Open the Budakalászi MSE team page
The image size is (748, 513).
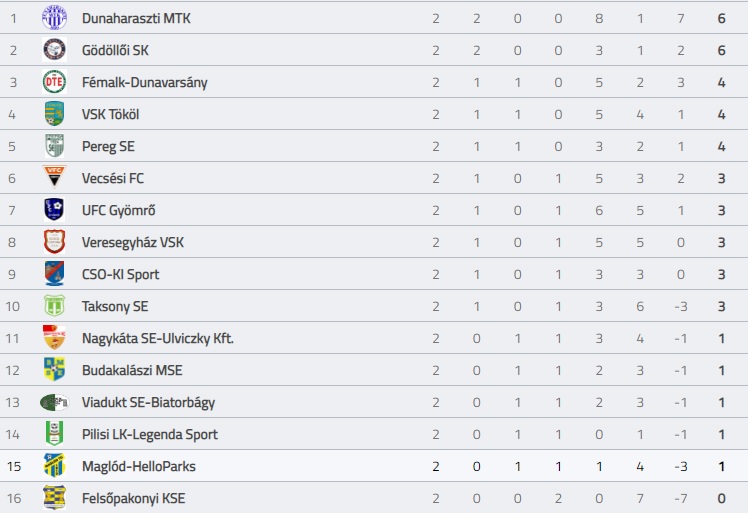coord(132,370)
